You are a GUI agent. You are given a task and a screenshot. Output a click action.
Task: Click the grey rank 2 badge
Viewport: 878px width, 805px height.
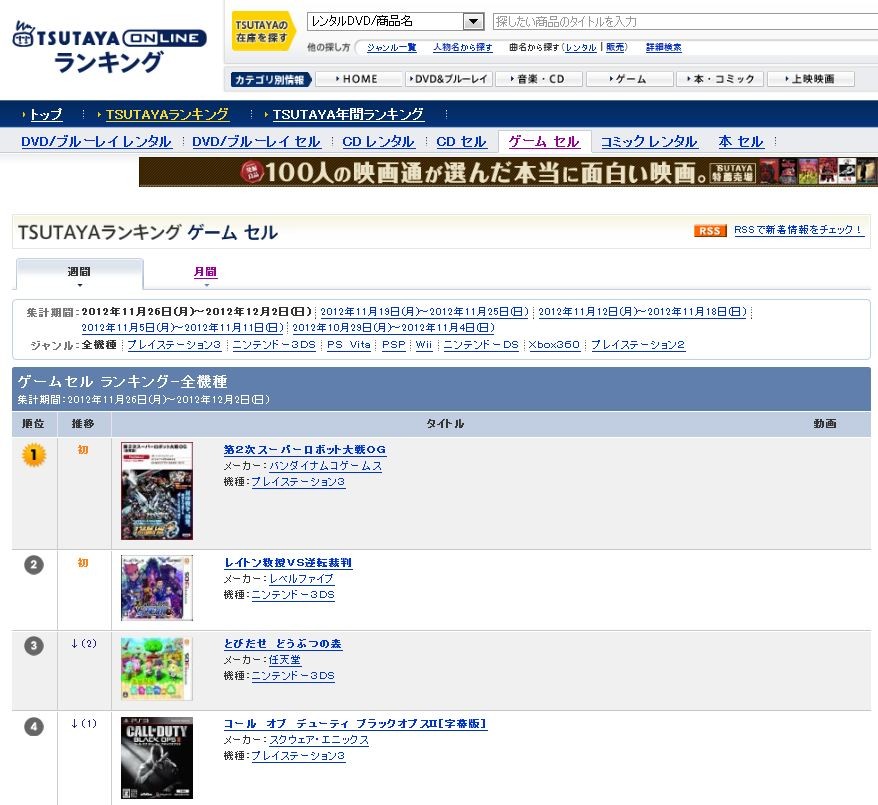coord(34,565)
